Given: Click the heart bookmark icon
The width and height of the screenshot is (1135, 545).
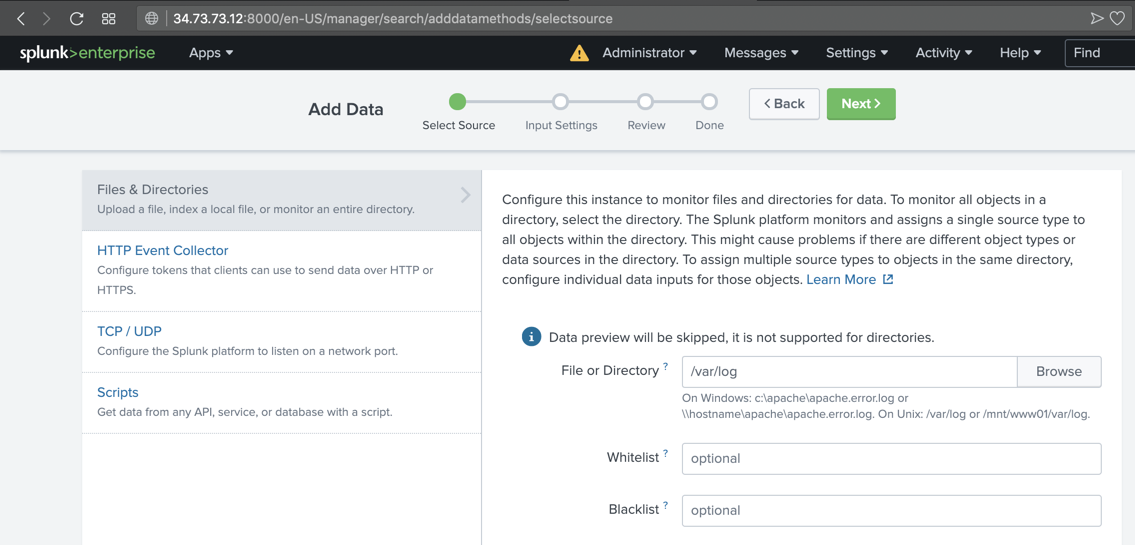Looking at the screenshot, I should (x=1117, y=18).
